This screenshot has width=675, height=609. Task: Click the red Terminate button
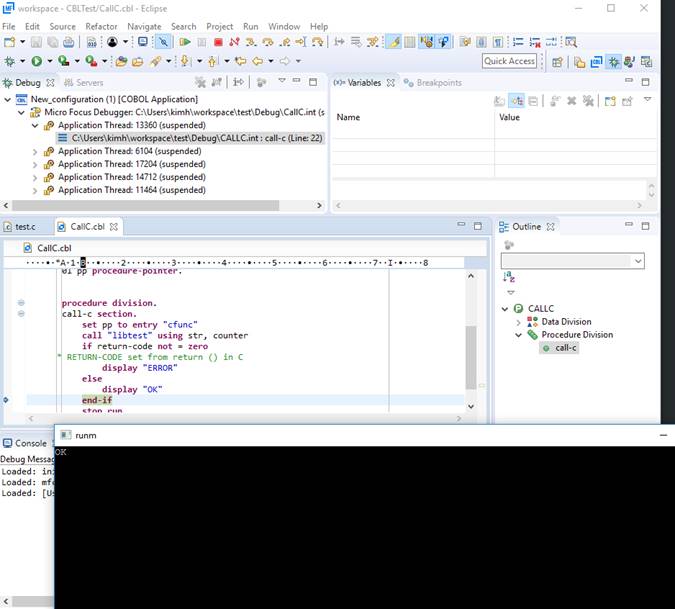pos(218,42)
